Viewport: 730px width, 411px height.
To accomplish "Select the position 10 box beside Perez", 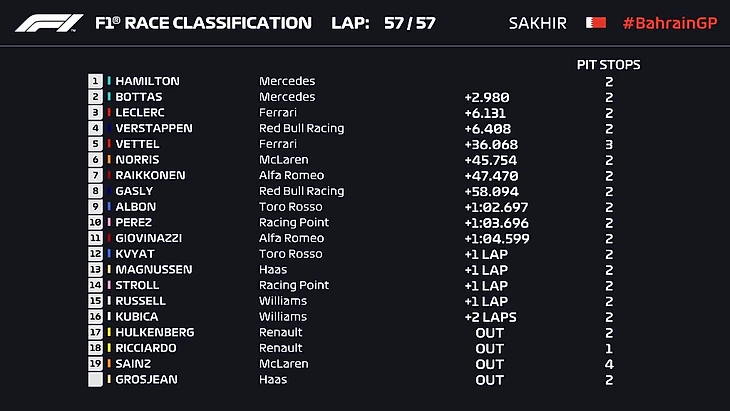I will click(x=96, y=222).
